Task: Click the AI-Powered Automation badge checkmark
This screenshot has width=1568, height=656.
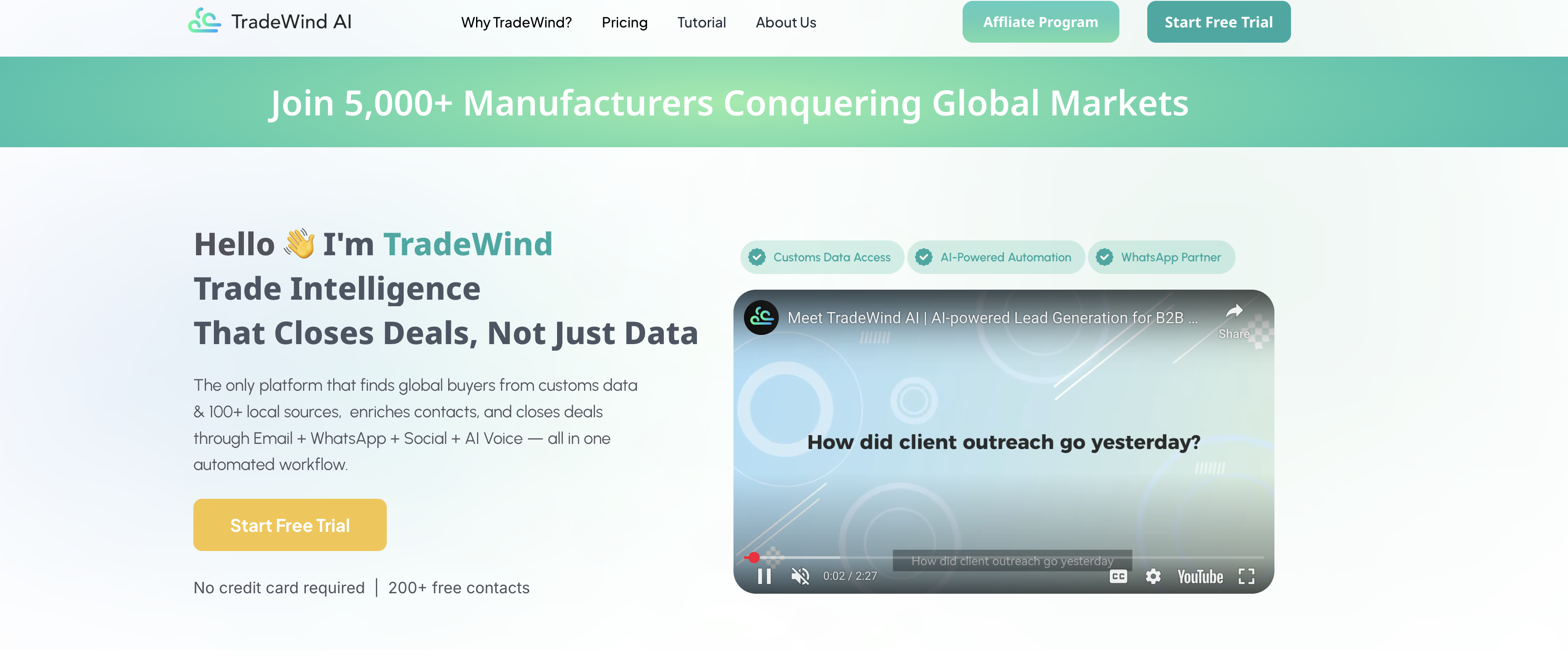Action: tap(924, 257)
